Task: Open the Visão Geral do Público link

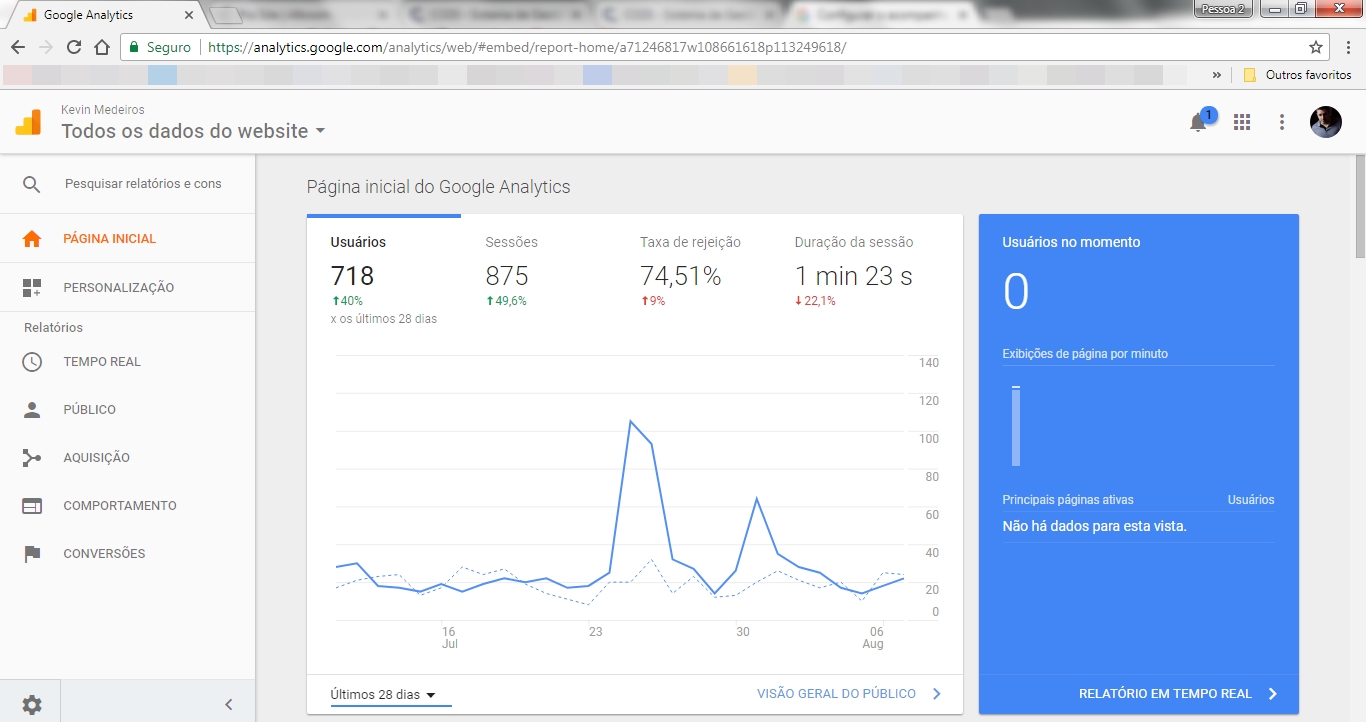Action: (849, 694)
